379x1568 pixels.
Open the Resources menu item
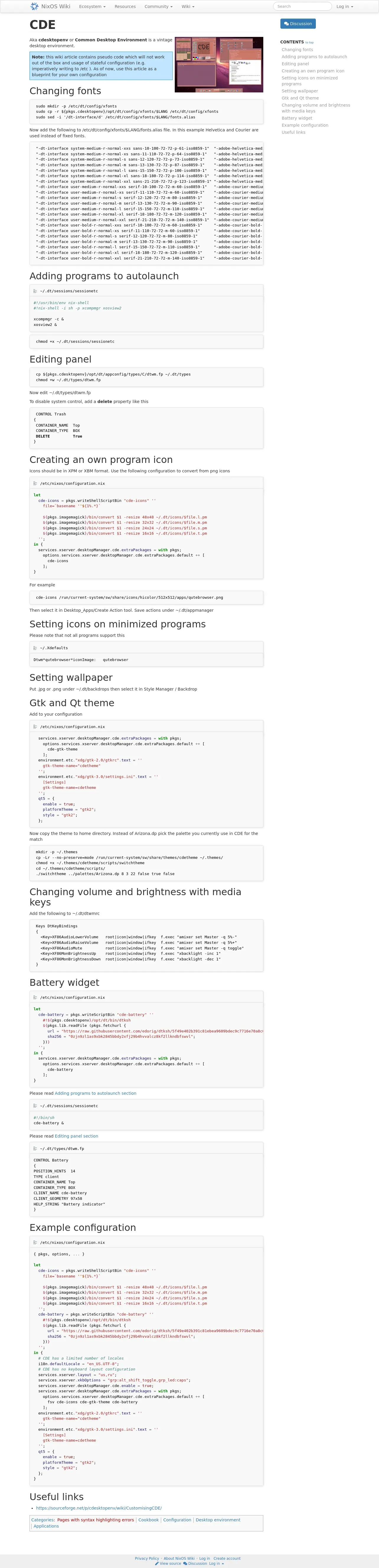(x=125, y=7)
